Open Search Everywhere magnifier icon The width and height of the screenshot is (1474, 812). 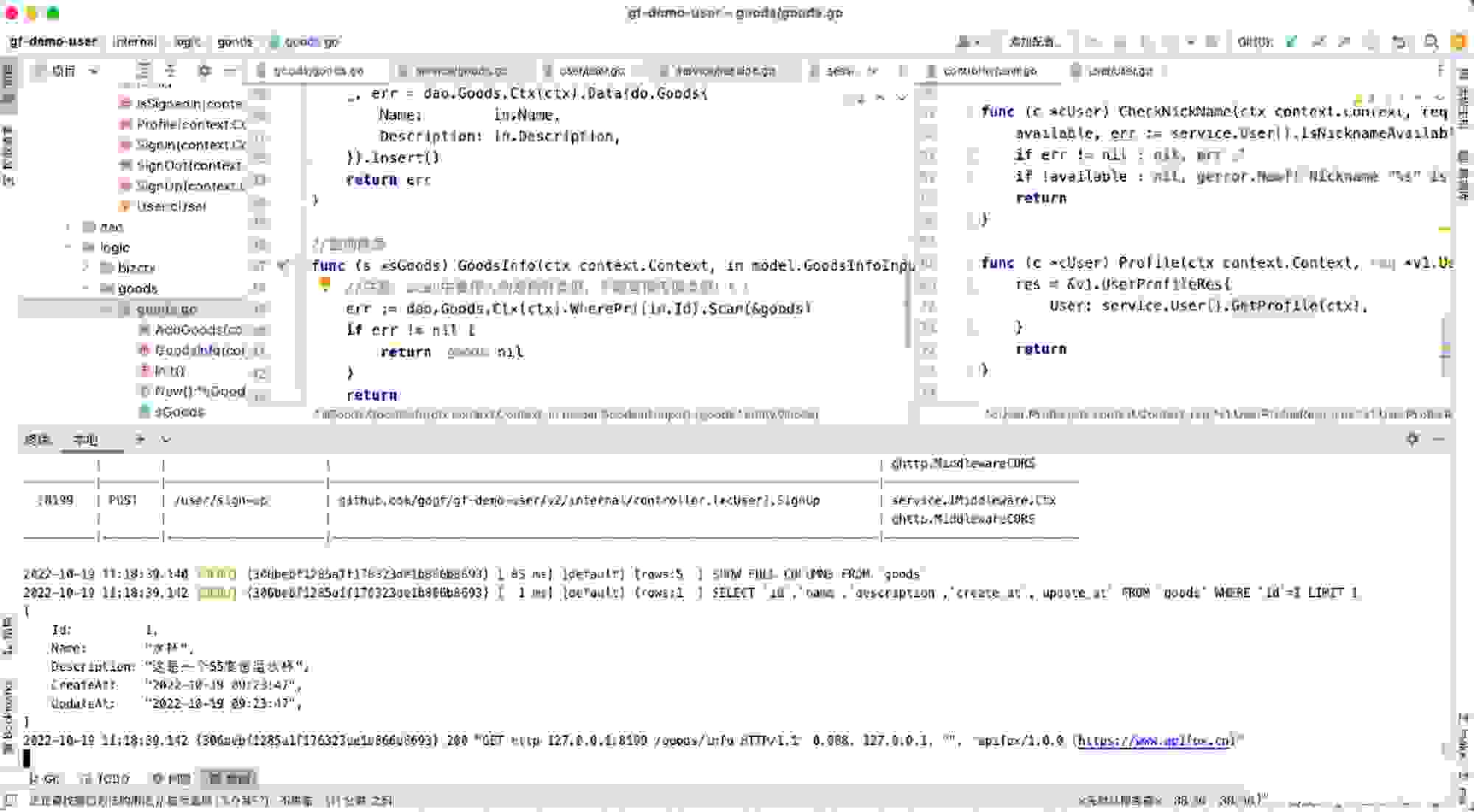click(x=1431, y=42)
